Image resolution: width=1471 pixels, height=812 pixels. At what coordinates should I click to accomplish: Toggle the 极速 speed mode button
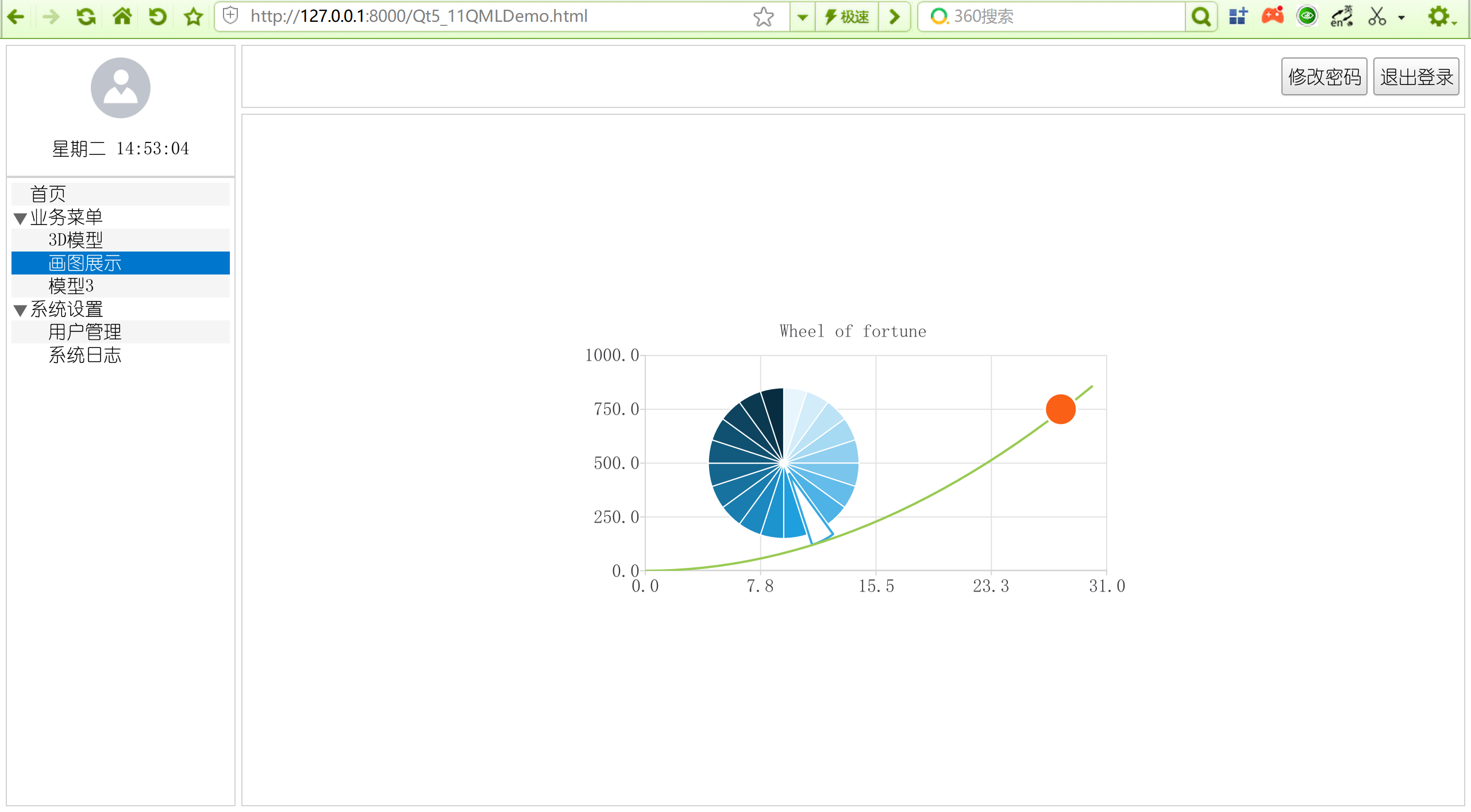pyautogui.click(x=847, y=16)
